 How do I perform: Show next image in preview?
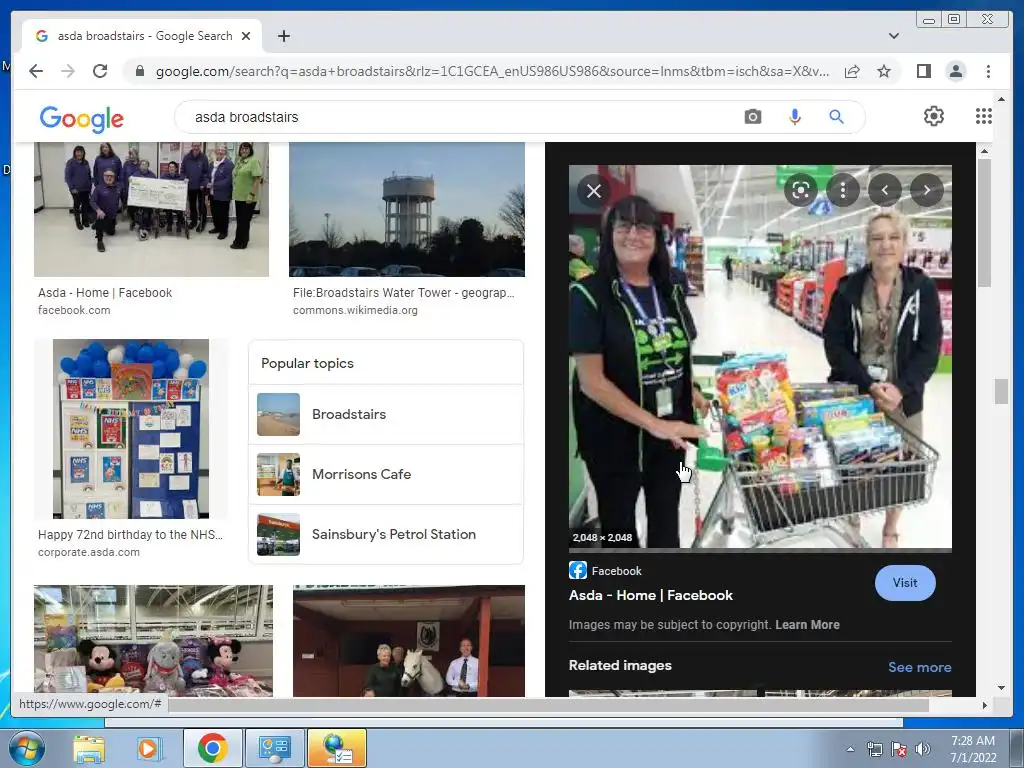(x=927, y=190)
